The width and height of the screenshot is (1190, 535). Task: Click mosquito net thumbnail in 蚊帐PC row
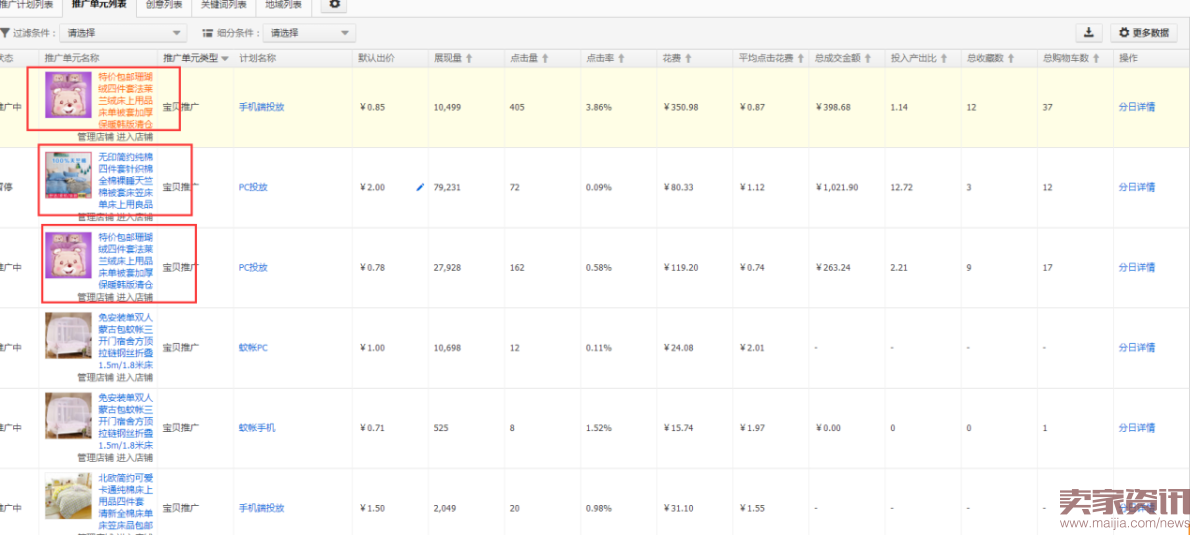click(68, 336)
